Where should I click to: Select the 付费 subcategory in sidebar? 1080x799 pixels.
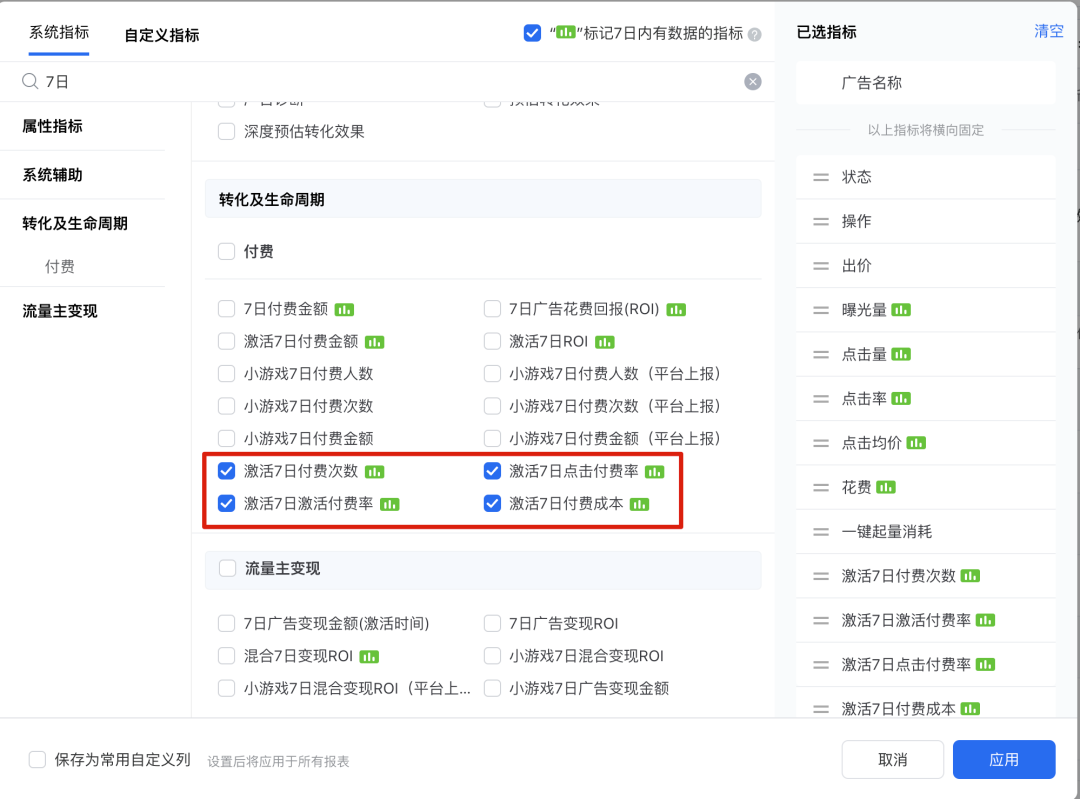(60, 267)
